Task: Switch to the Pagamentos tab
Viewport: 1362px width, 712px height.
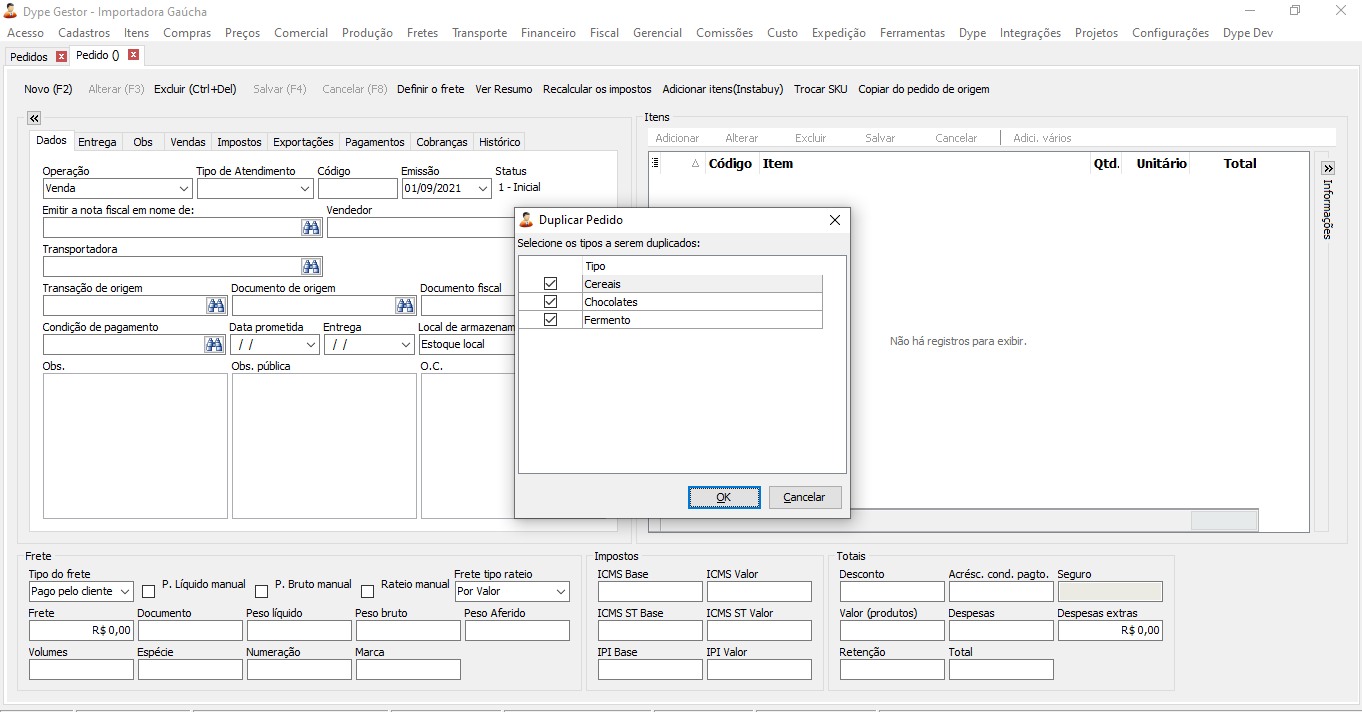Action: click(x=375, y=142)
